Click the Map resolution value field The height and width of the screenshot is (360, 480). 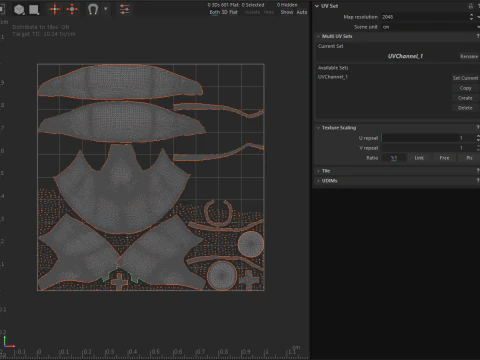425,17
